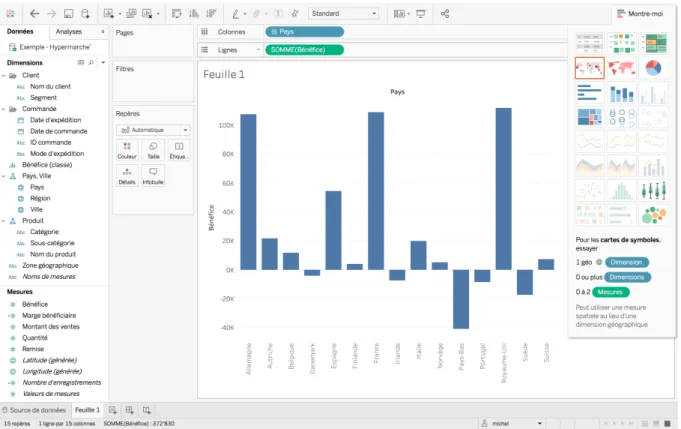Viewport: 681px width, 429px height.
Task: Add a new story from bottom tabs
Action: pos(146,410)
